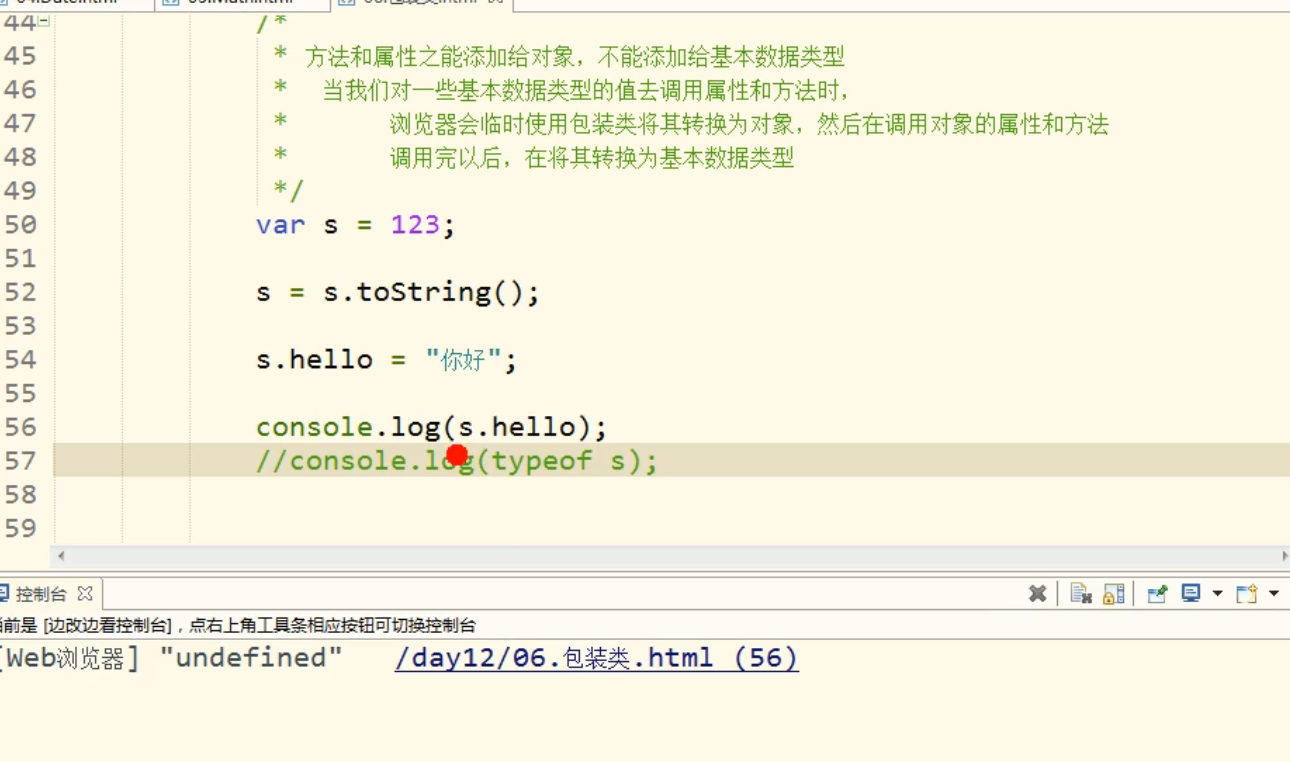Click the comment line starting 浏览器会临时使用包装类

[748, 125]
